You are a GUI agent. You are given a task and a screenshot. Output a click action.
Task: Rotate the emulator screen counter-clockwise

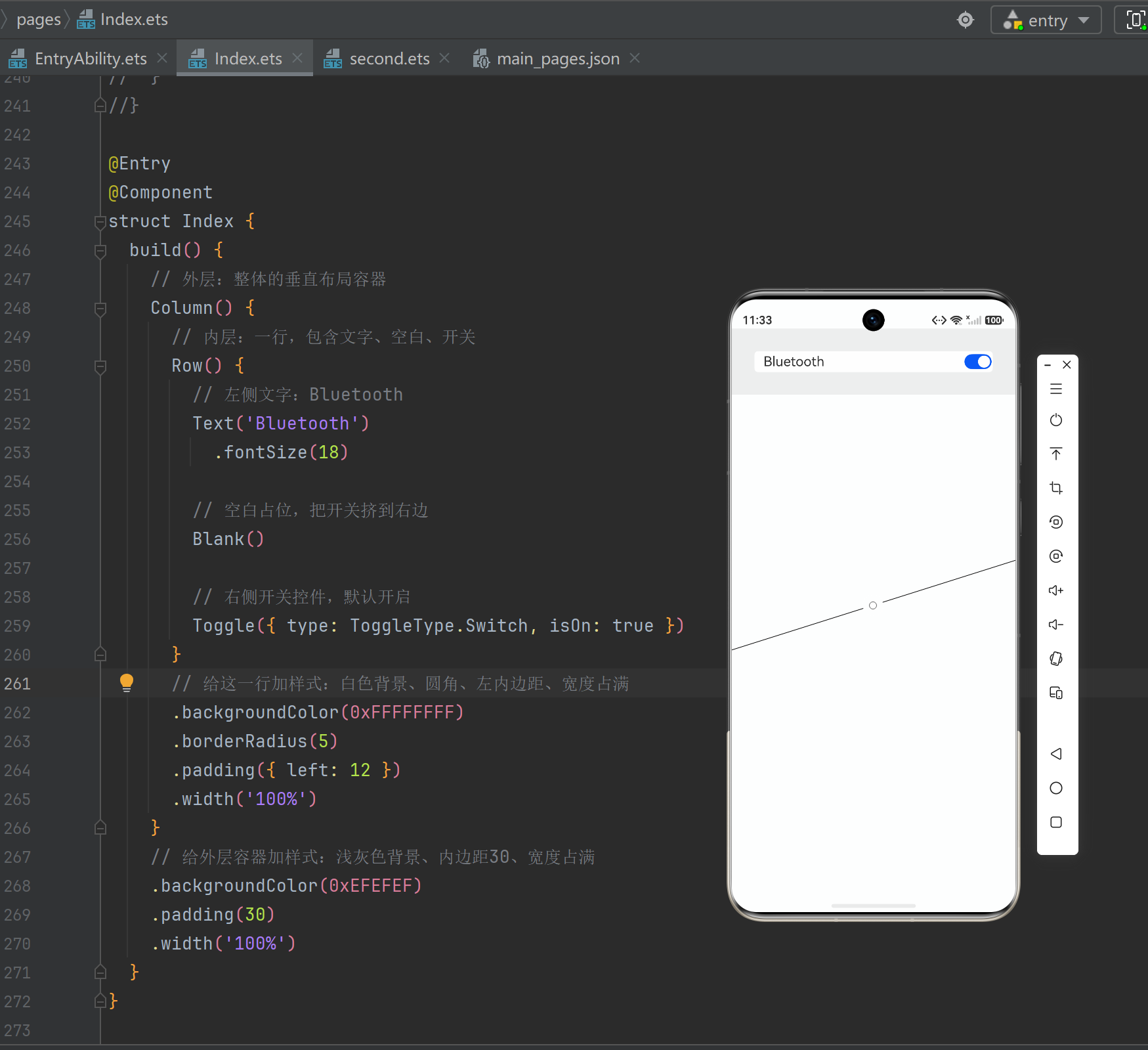1055,522
